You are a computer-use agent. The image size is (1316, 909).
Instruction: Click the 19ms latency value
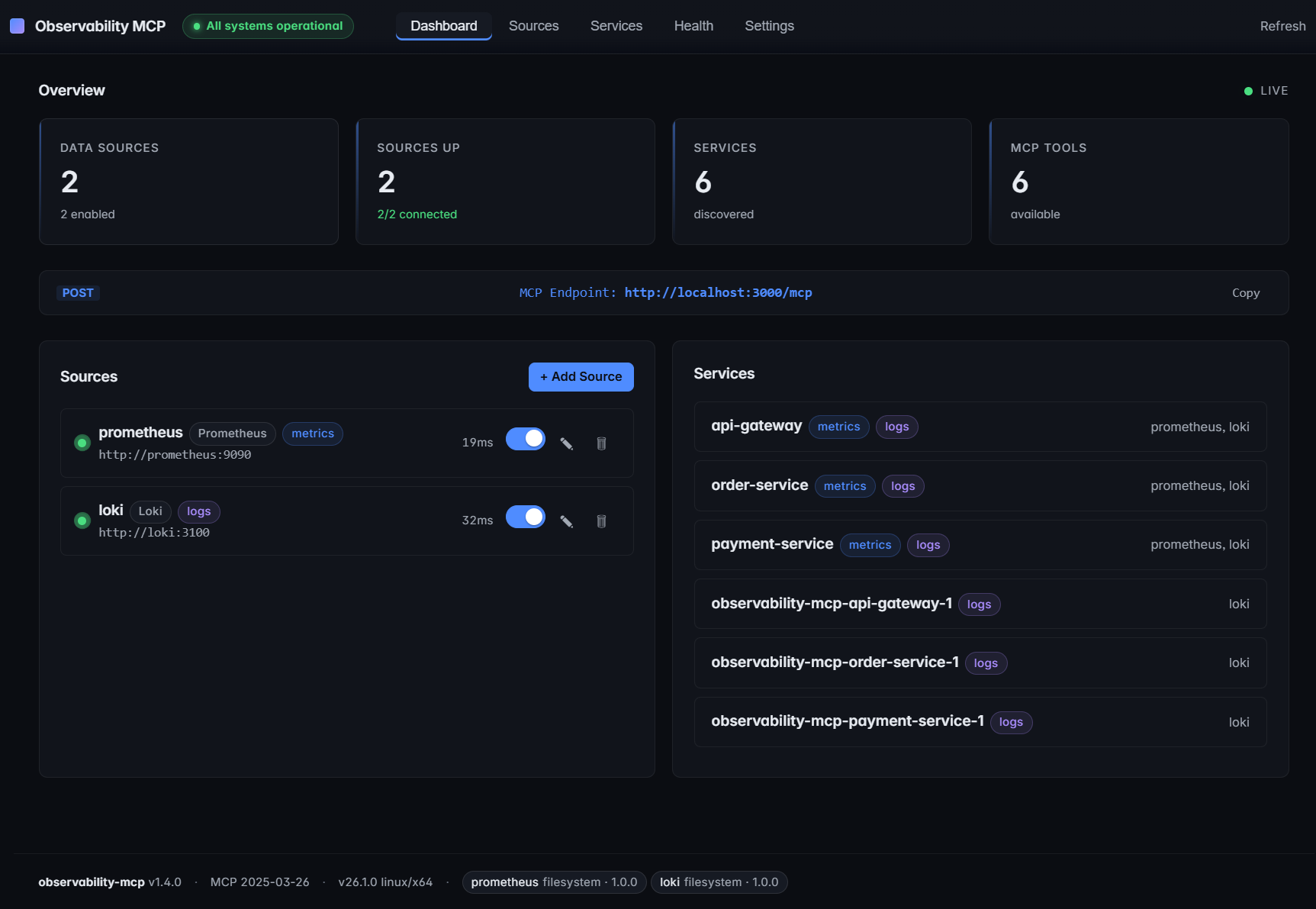(x=478, y=443)
